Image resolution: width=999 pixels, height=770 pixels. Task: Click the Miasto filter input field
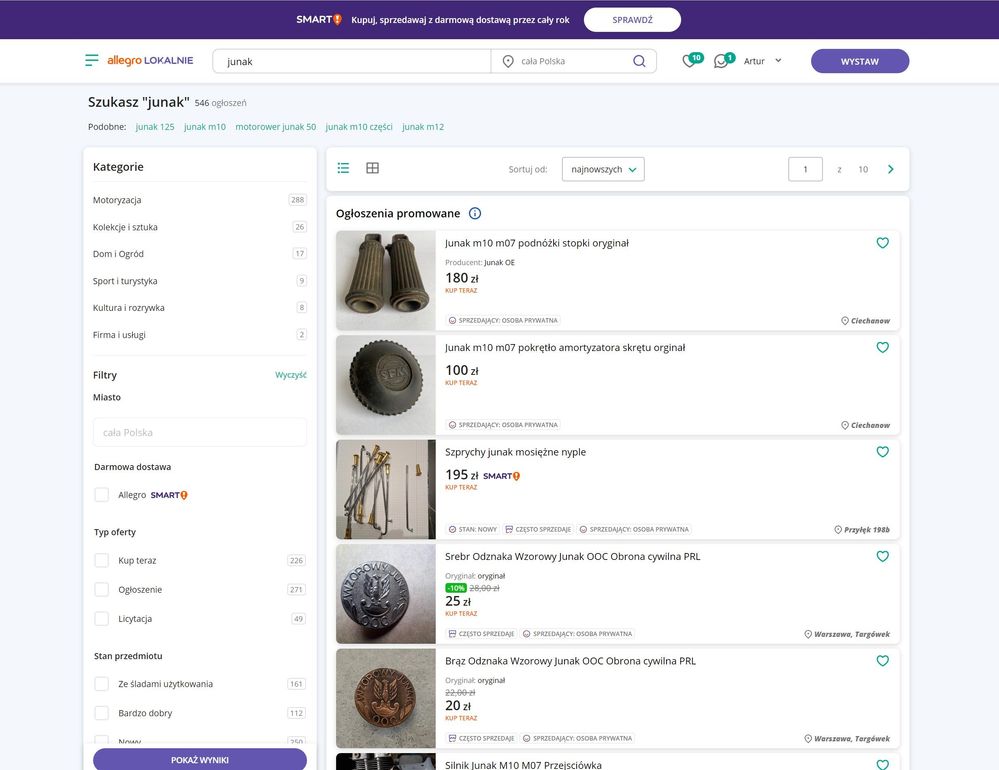199,432
